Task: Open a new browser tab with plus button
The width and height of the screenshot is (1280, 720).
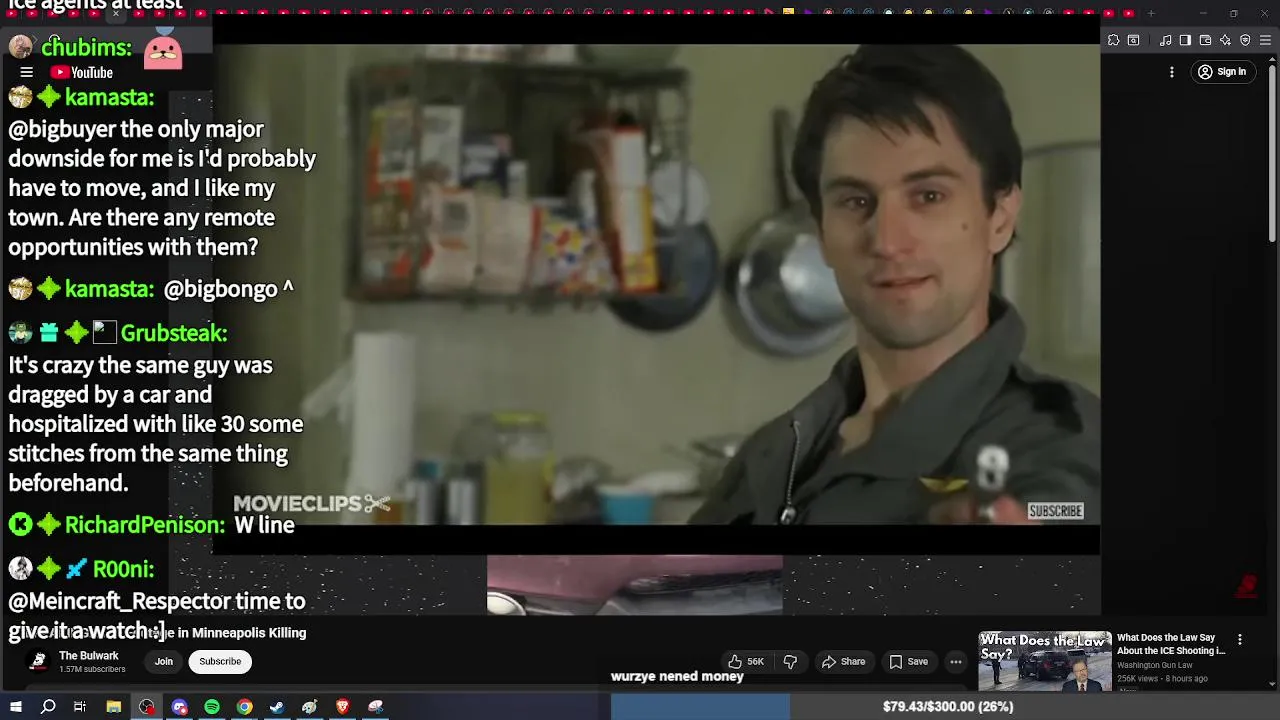Action: [1151, 13]
